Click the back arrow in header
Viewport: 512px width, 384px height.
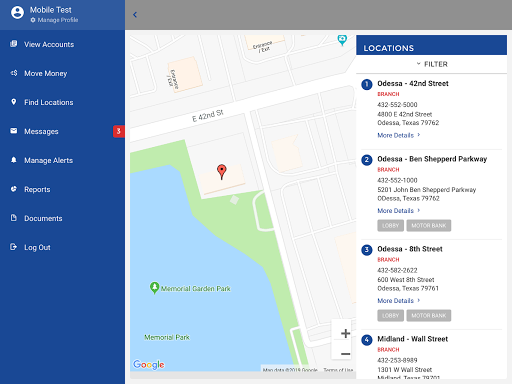[135, 15]
